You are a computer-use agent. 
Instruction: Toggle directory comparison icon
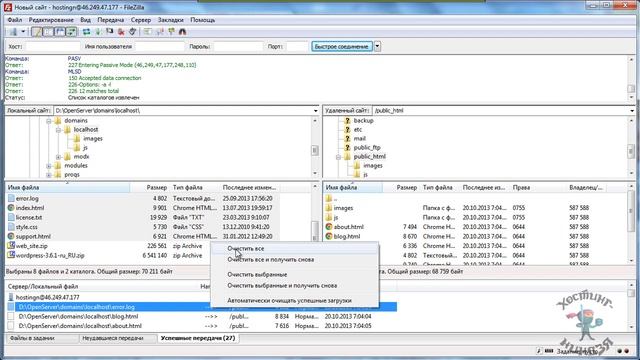[x=159, y=31]
